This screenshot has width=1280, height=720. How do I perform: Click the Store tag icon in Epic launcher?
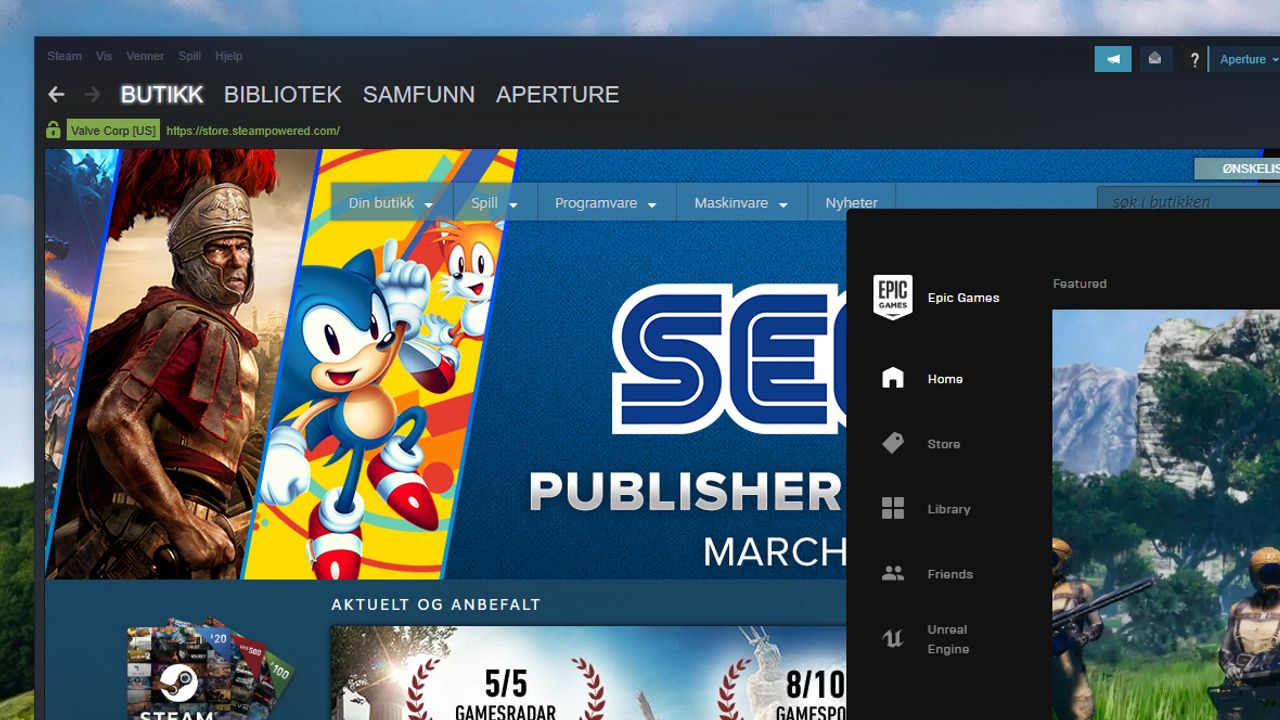893,443
